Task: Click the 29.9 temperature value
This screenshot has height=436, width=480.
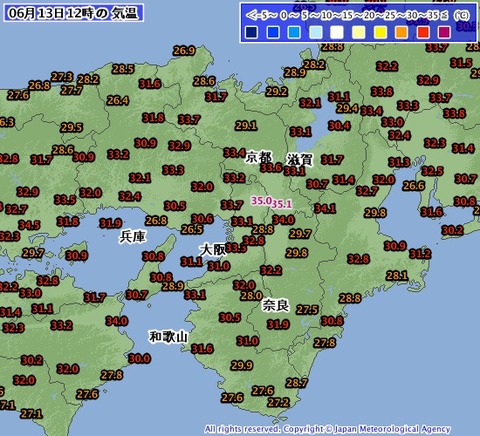Action: 241,365
